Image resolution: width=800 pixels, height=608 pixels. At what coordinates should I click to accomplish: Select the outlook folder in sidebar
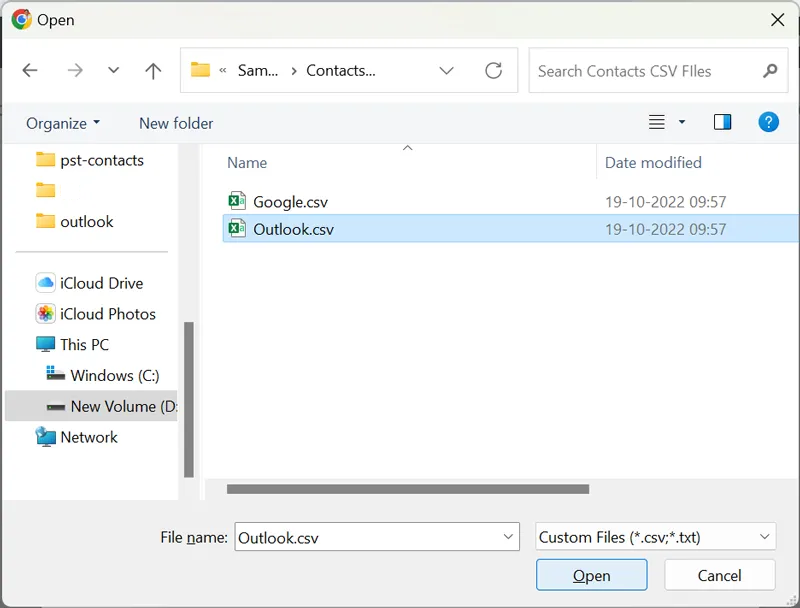[76, 221]
